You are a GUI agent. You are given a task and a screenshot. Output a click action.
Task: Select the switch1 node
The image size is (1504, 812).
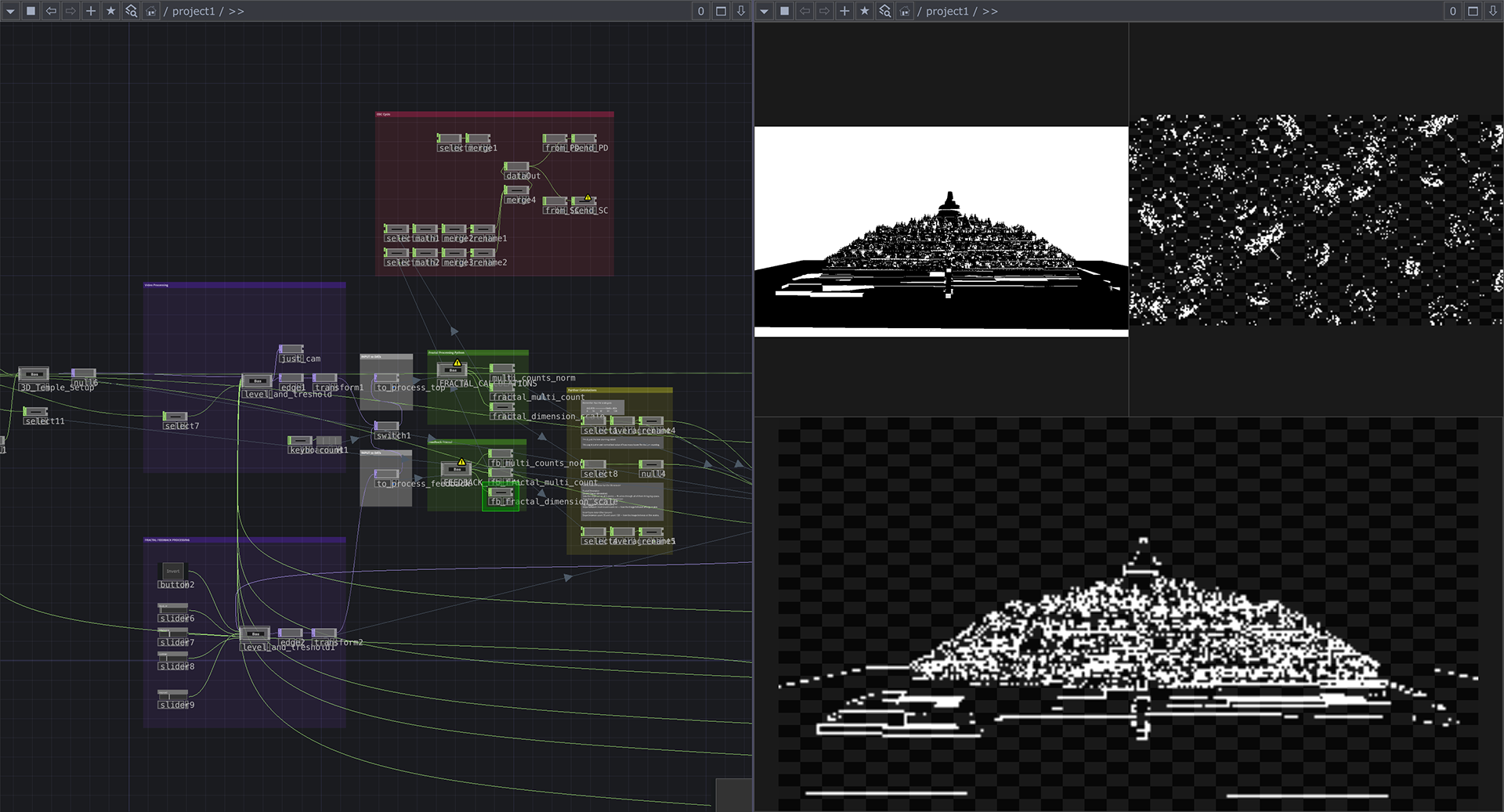tap(387, 426)
